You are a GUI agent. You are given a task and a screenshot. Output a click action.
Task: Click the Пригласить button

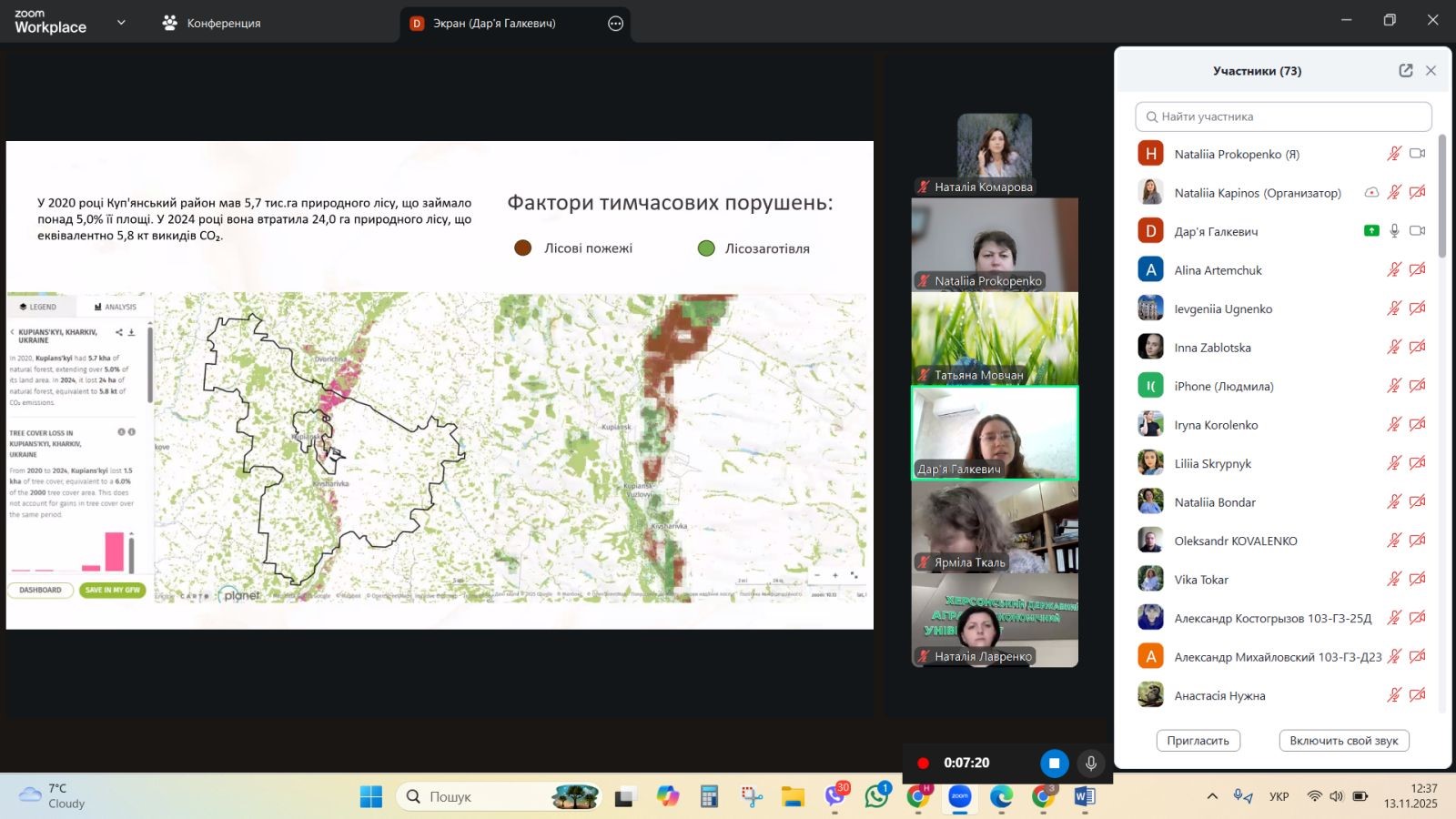coord(1198,741)
